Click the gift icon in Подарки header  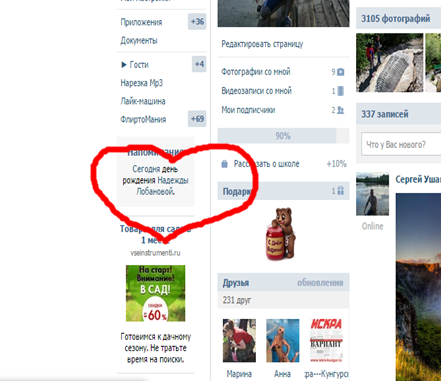point(340,191)
